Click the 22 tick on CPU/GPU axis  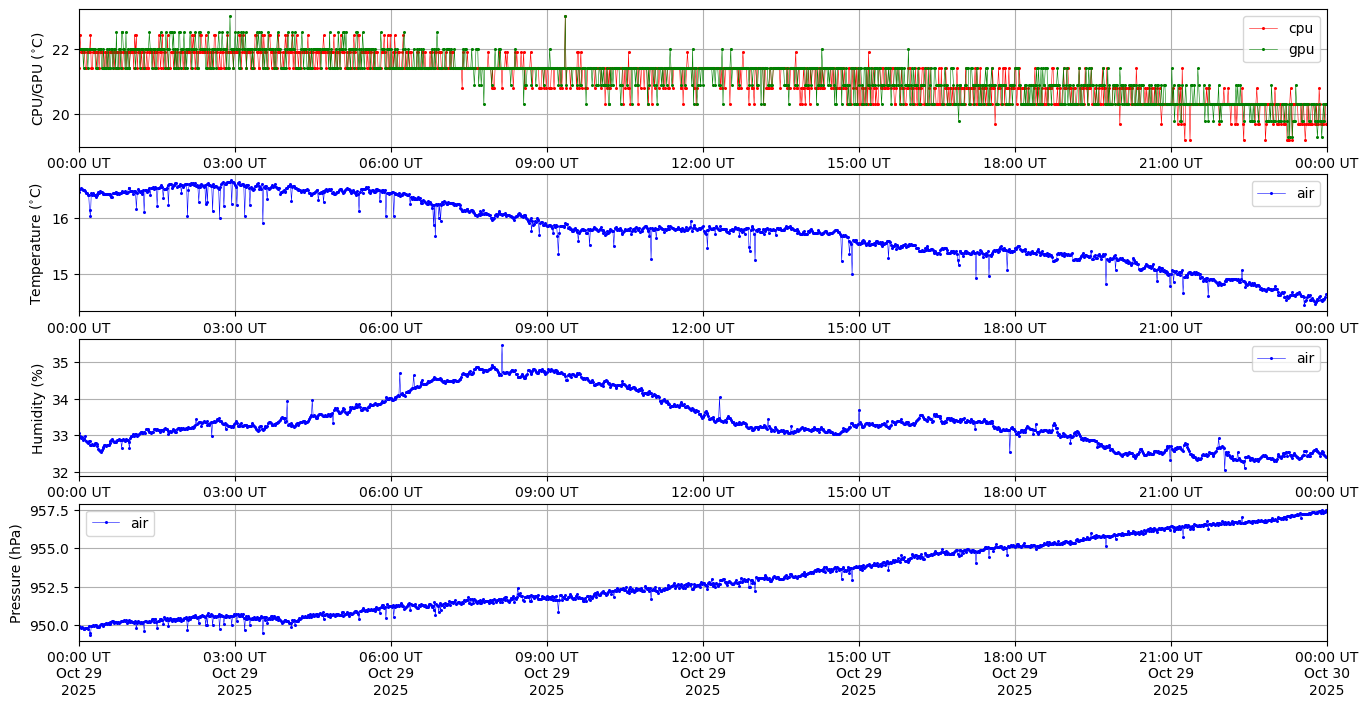59,50
